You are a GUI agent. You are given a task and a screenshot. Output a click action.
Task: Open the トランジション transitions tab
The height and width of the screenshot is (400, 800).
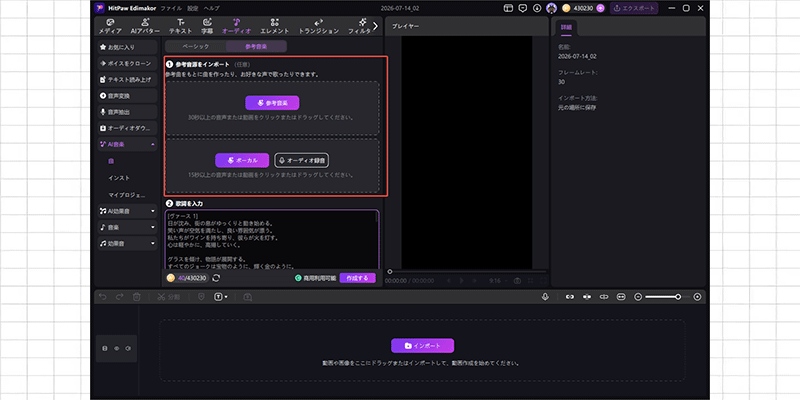click(318, 27)
